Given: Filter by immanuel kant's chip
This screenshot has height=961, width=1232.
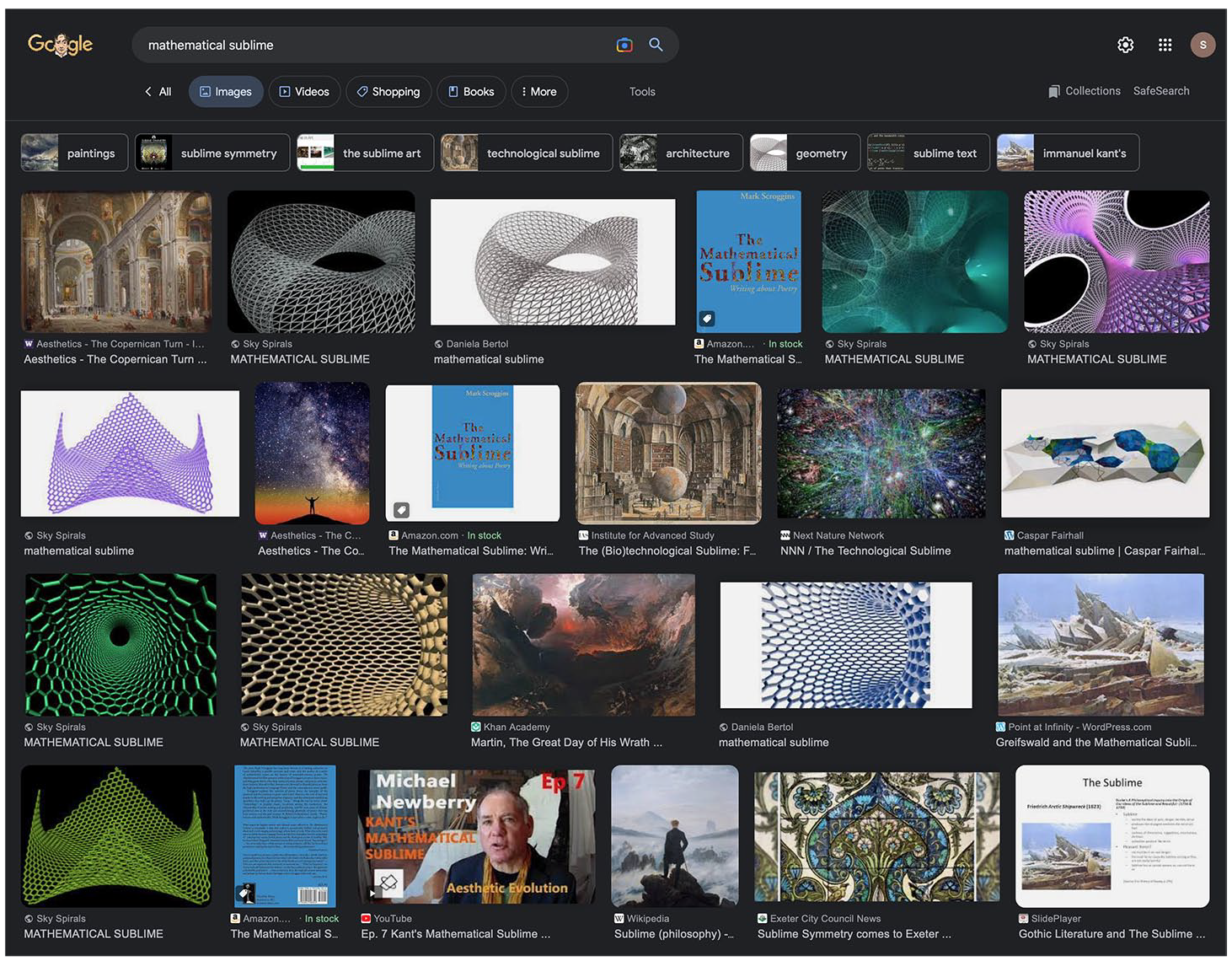Looking at the screenshot, I should tap(1068, 153).
